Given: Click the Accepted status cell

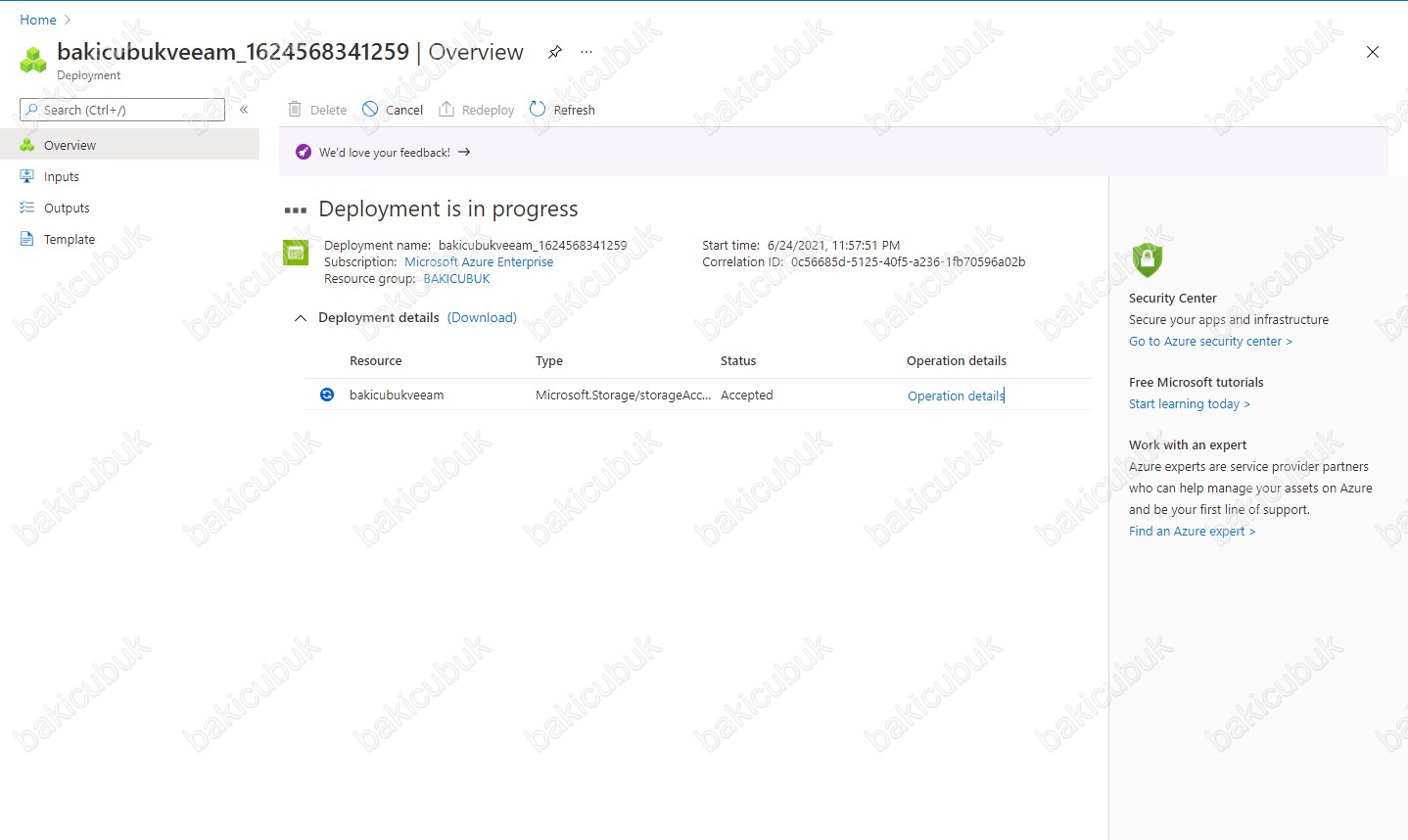Looking at the screenshot, I should pyautogui.click(x=747, y=396).
